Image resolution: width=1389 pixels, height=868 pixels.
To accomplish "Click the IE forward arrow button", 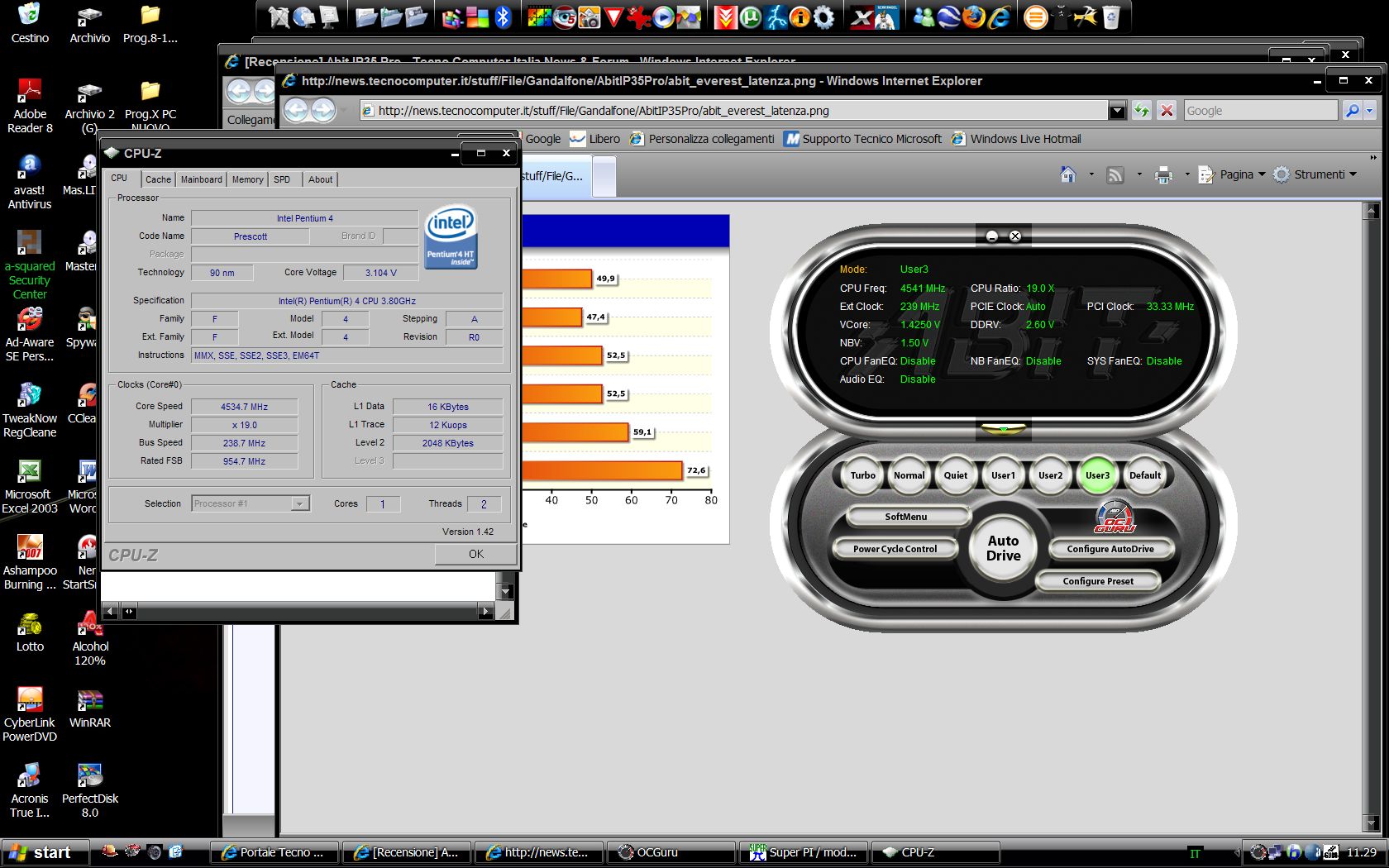I will tap(323, 110).
